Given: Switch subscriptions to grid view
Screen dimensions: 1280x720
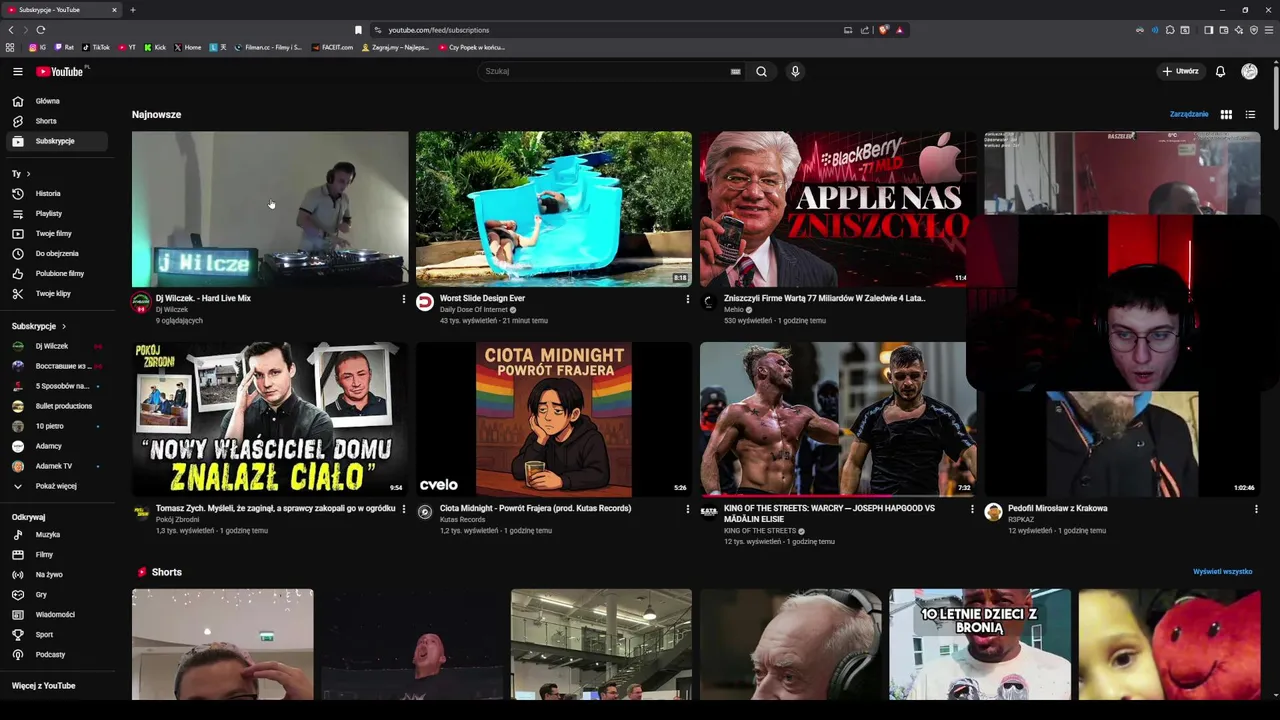Looking at the screenshot, I should [1226, 114].
